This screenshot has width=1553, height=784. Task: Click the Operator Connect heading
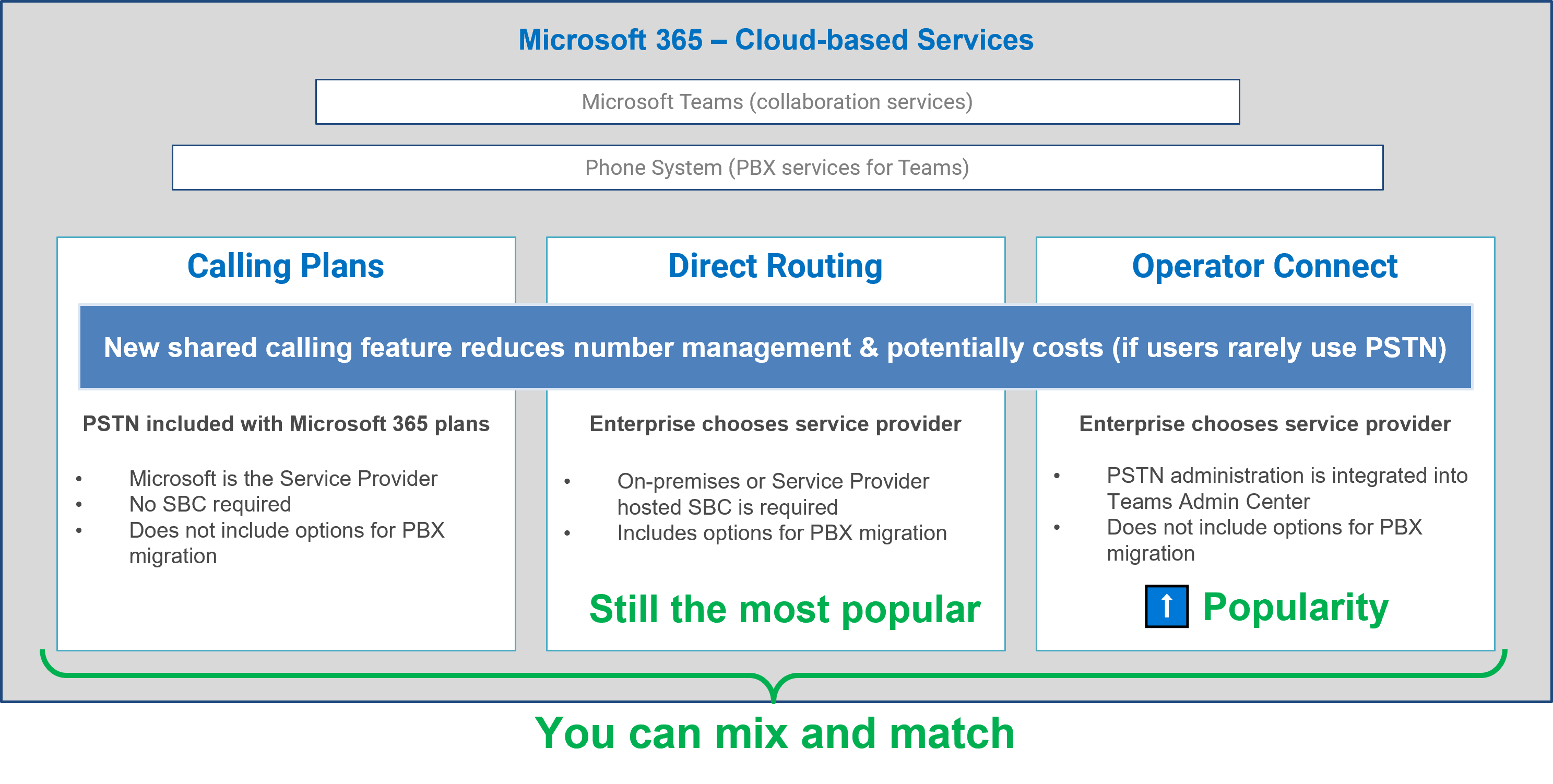(x=1265, y=266)
